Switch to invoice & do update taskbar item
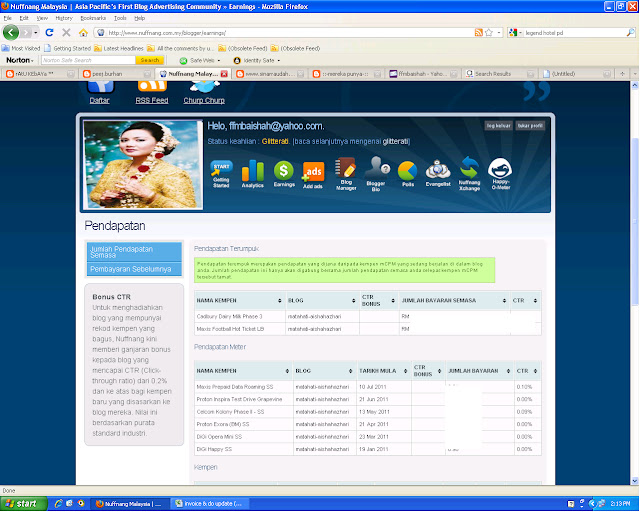640x512 pixels. click(209, 504)
